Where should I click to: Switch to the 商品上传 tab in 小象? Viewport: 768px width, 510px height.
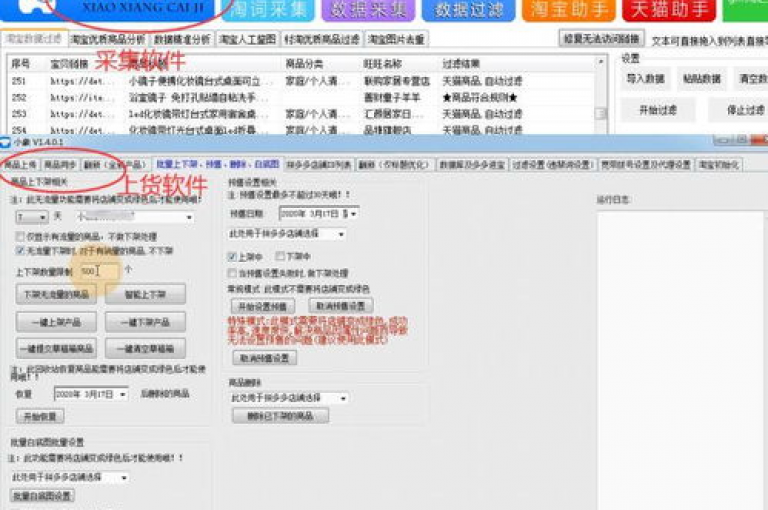coord(21,165)
